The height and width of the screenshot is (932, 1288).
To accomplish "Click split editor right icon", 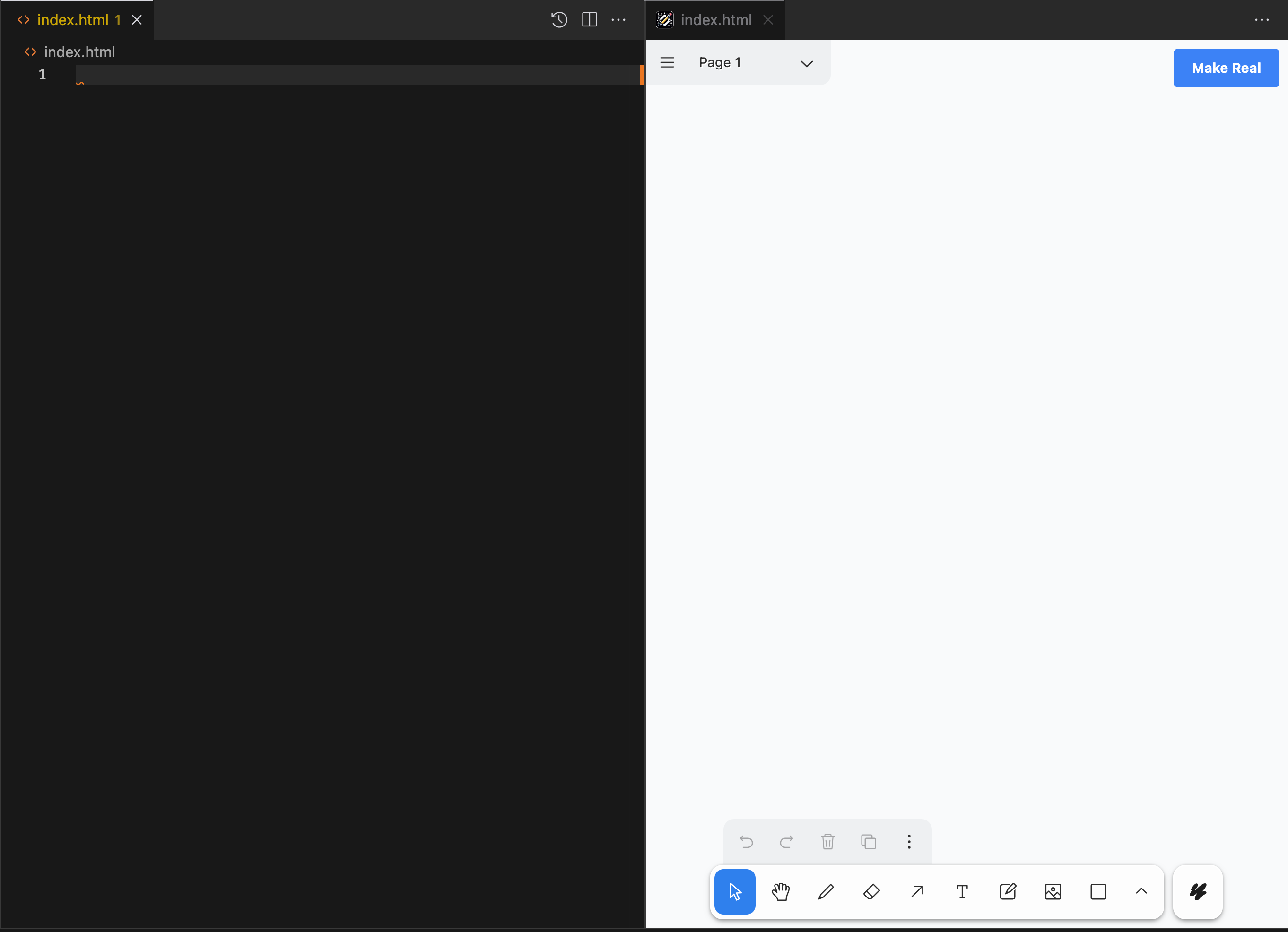I will [590, 20].
